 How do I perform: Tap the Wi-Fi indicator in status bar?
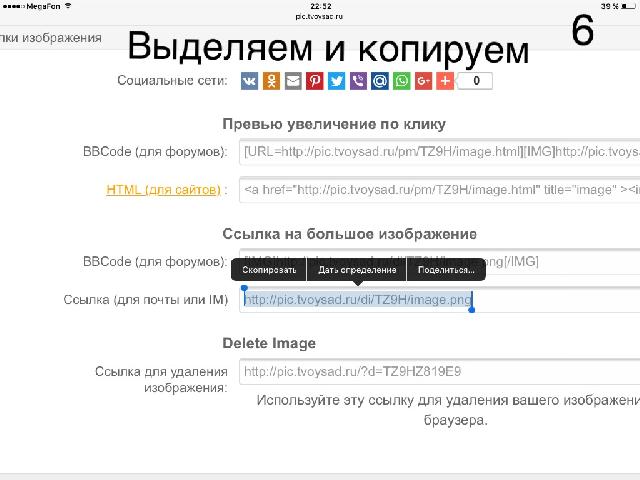68,6
